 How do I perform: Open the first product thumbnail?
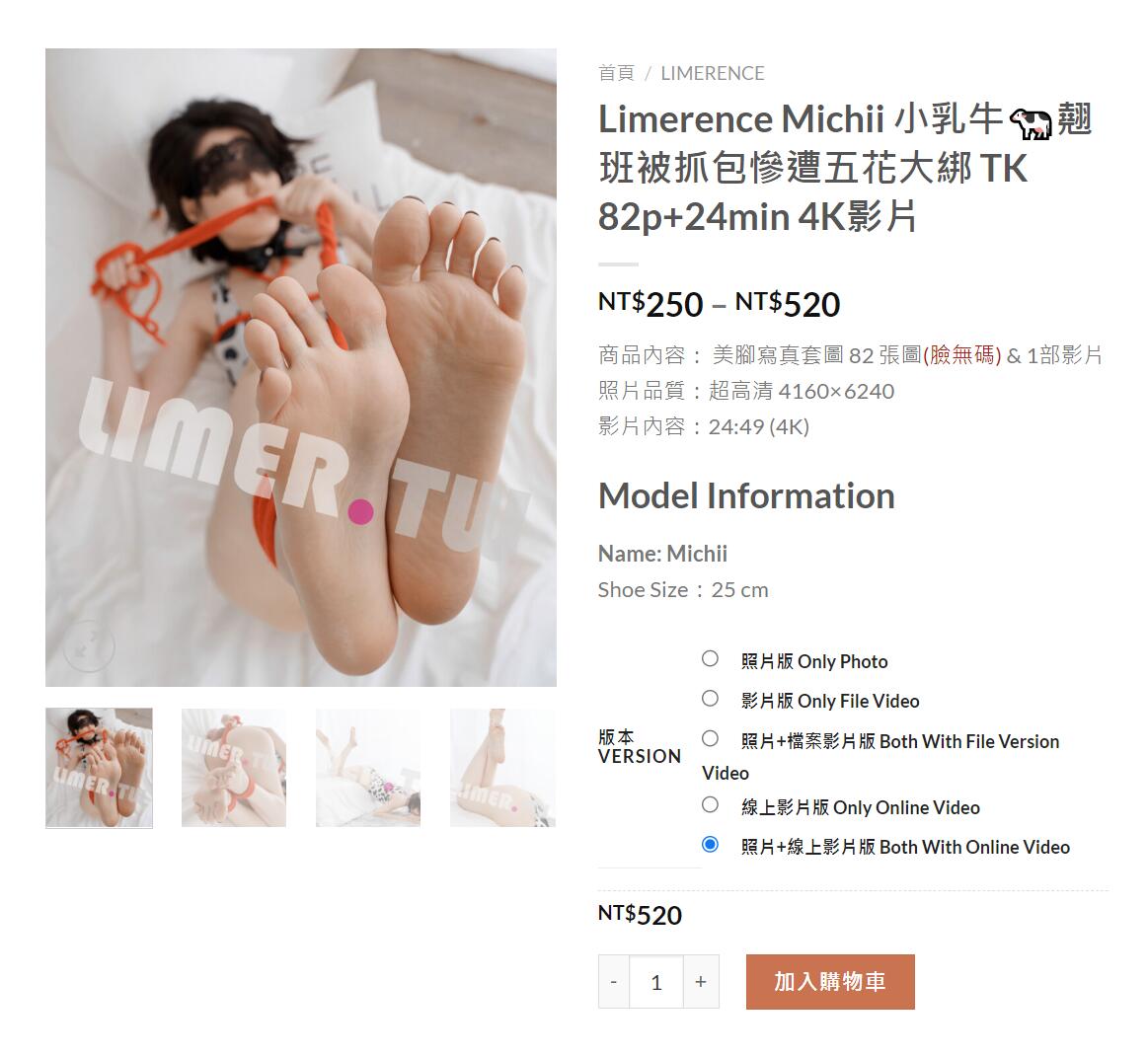click(99, 768)
